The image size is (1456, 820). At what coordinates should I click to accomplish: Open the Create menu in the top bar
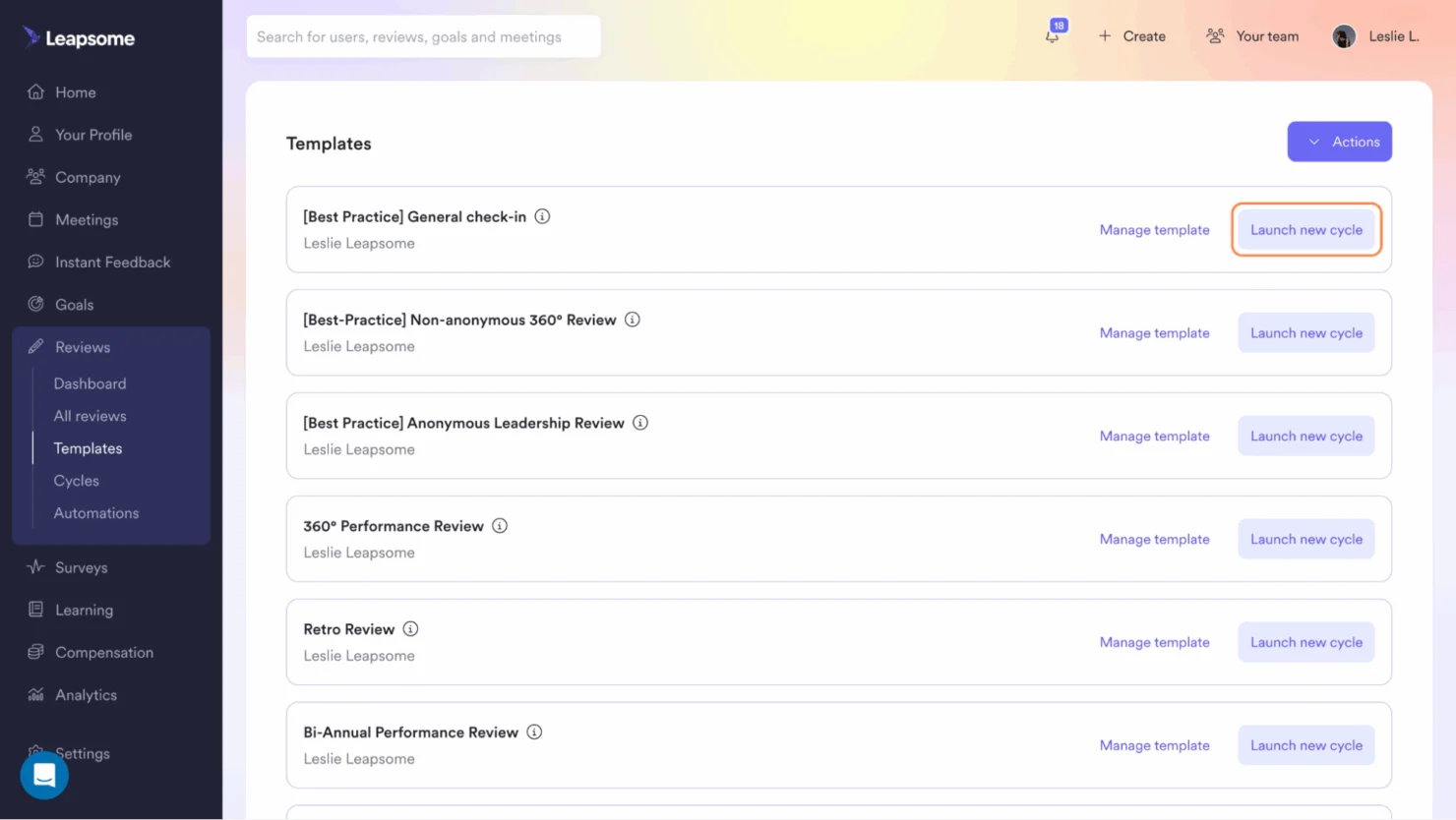pyautogui.click(x=1131, y=35)
